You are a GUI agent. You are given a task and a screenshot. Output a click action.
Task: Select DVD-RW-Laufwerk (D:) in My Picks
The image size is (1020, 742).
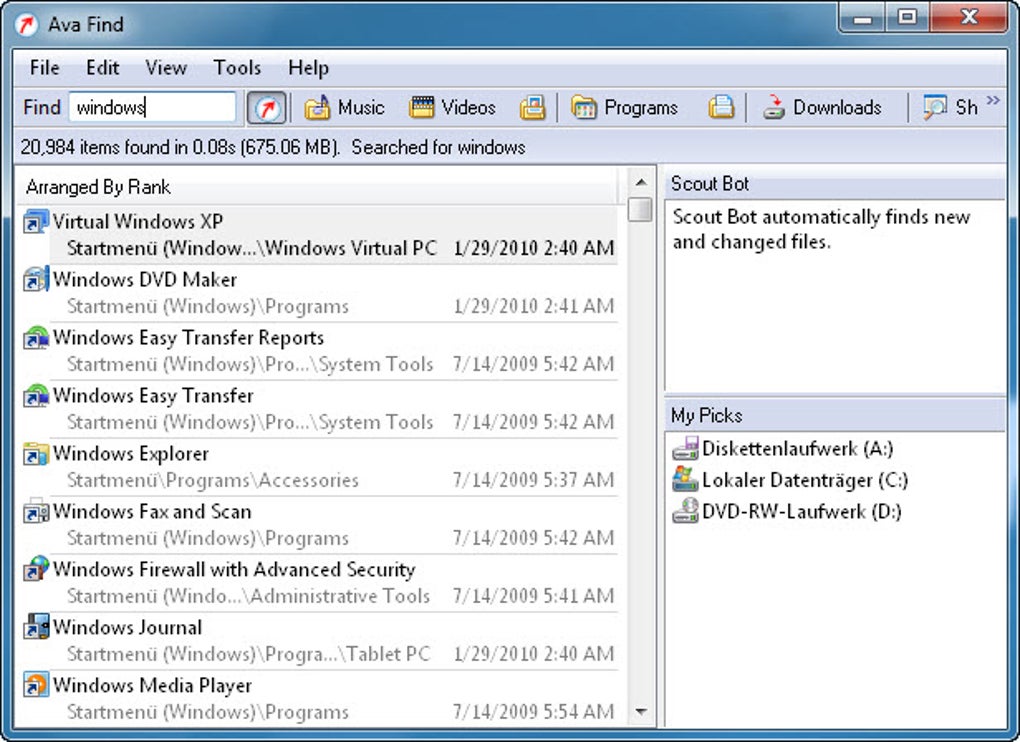pos(786,511)
